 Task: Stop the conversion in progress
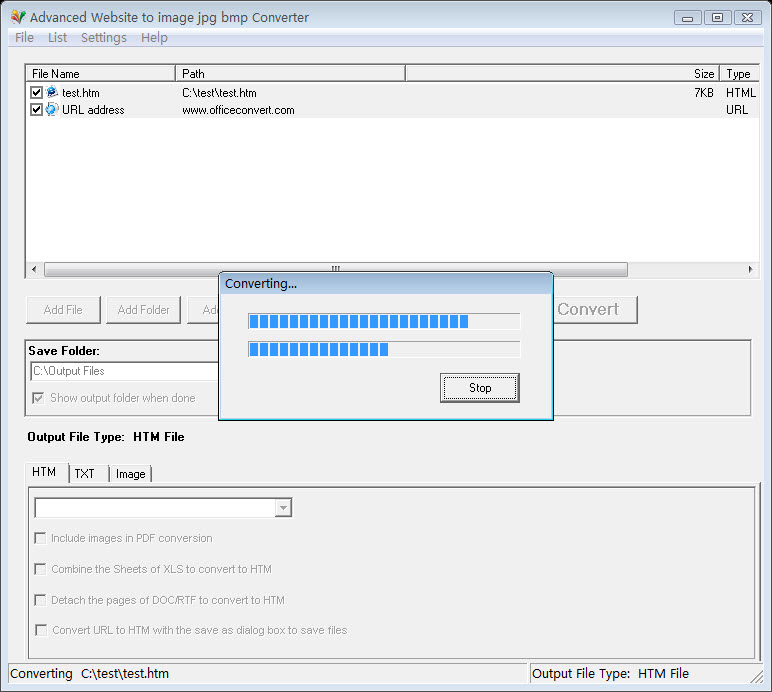tap(480, 388)
